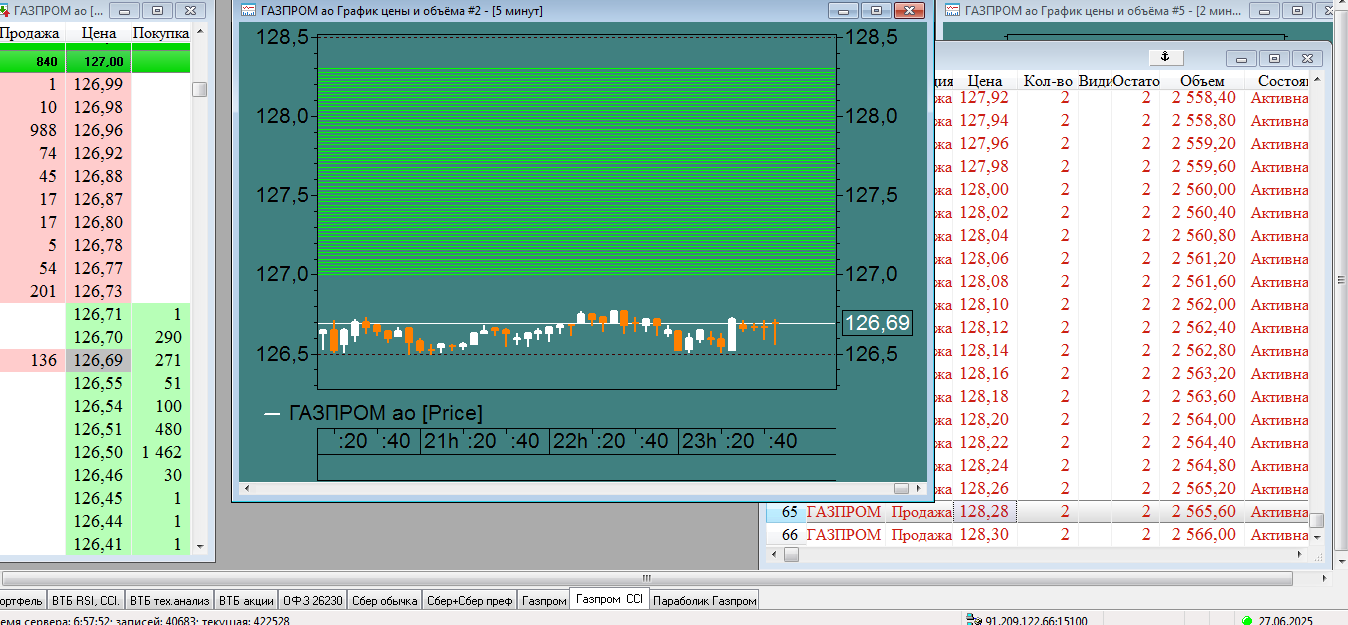
Task: Click the Покупка column header in order book
Action: click(x=161, y=33)
